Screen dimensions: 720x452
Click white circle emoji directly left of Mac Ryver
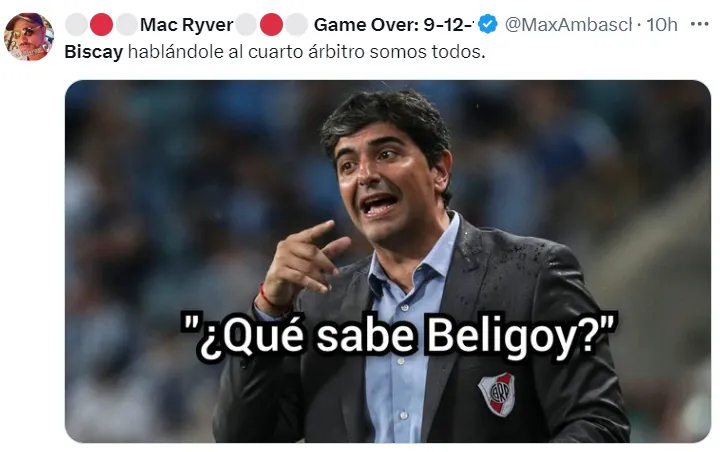pyautogui.click(x=127, y=25)
